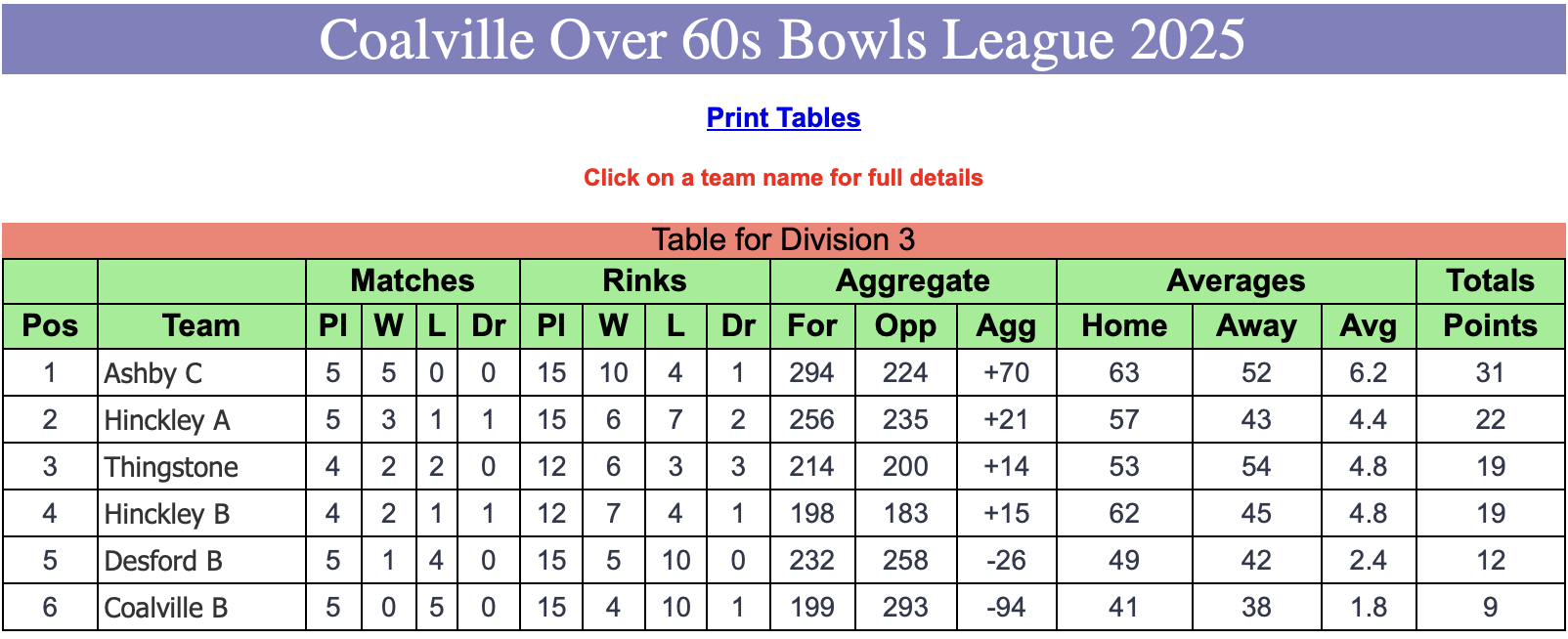This screenshot has width=1568, height=639.
Task: Click the Table for Division 3 banner
Action: coord(783,240)
